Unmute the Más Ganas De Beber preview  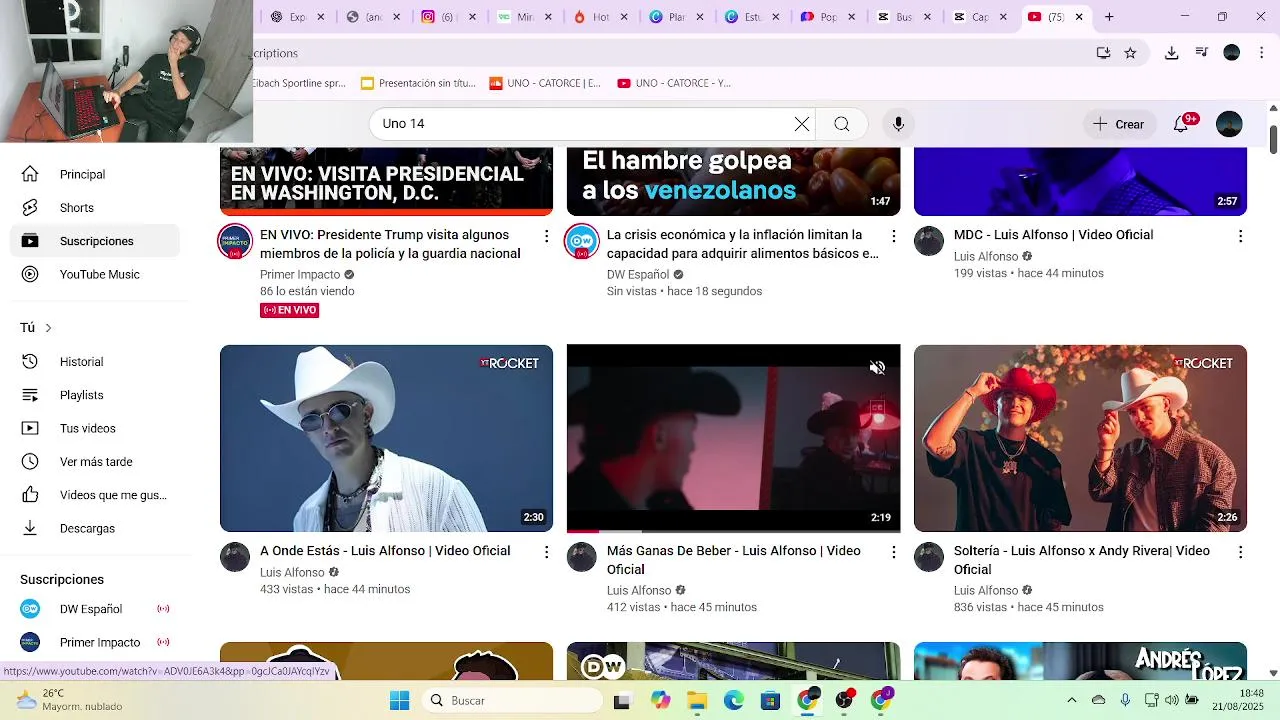pyautogui.click(x=877, y=368)
